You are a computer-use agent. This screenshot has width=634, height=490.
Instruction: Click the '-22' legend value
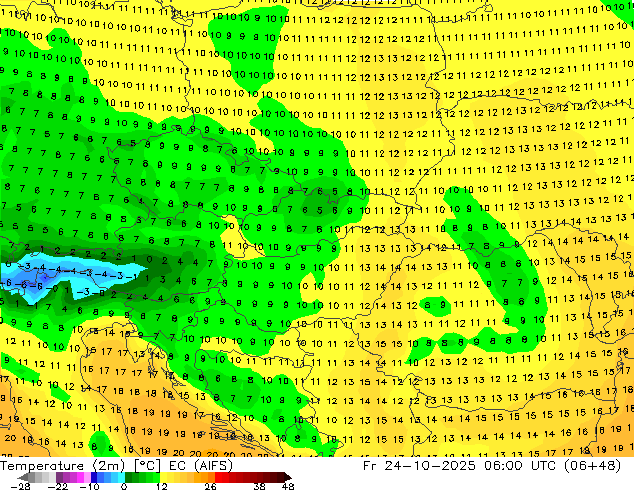[58, 486]
